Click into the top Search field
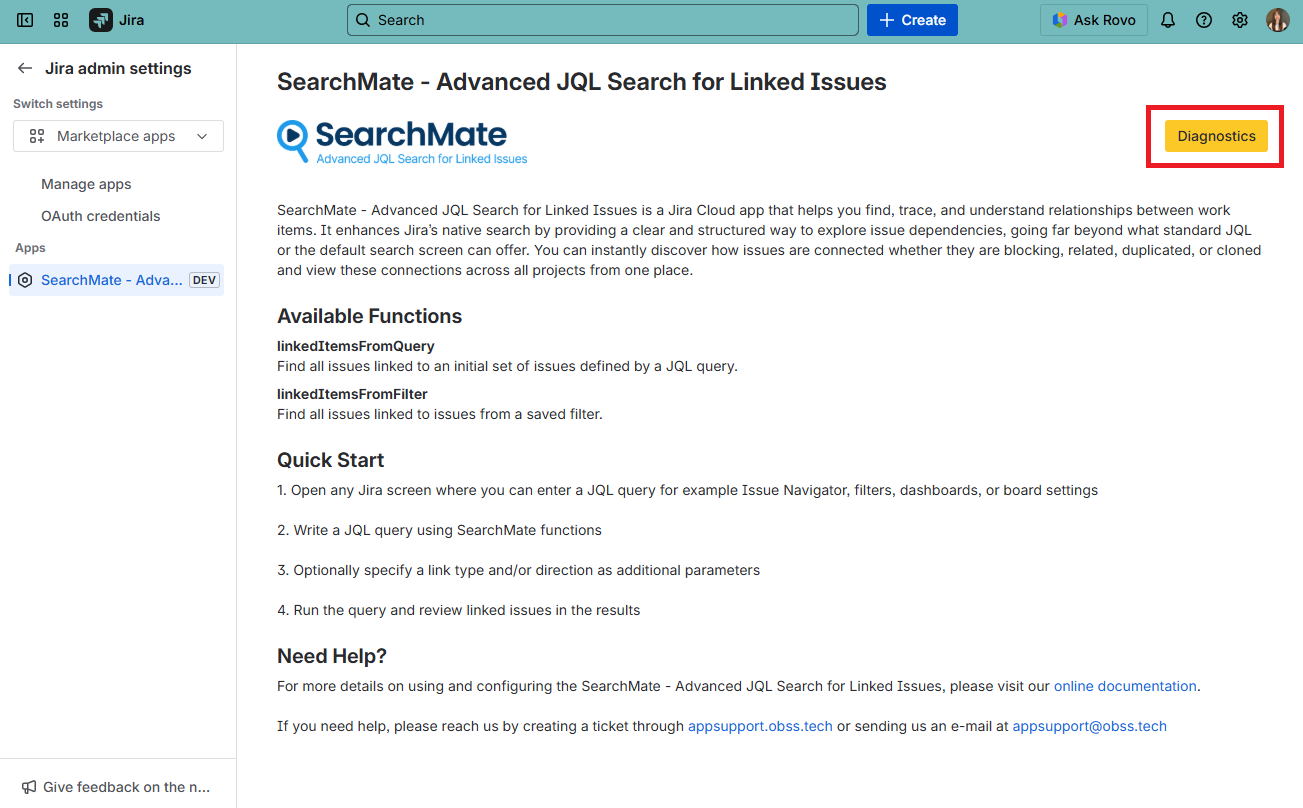Screen dimensions: 1303x808 tap(602, 20)
